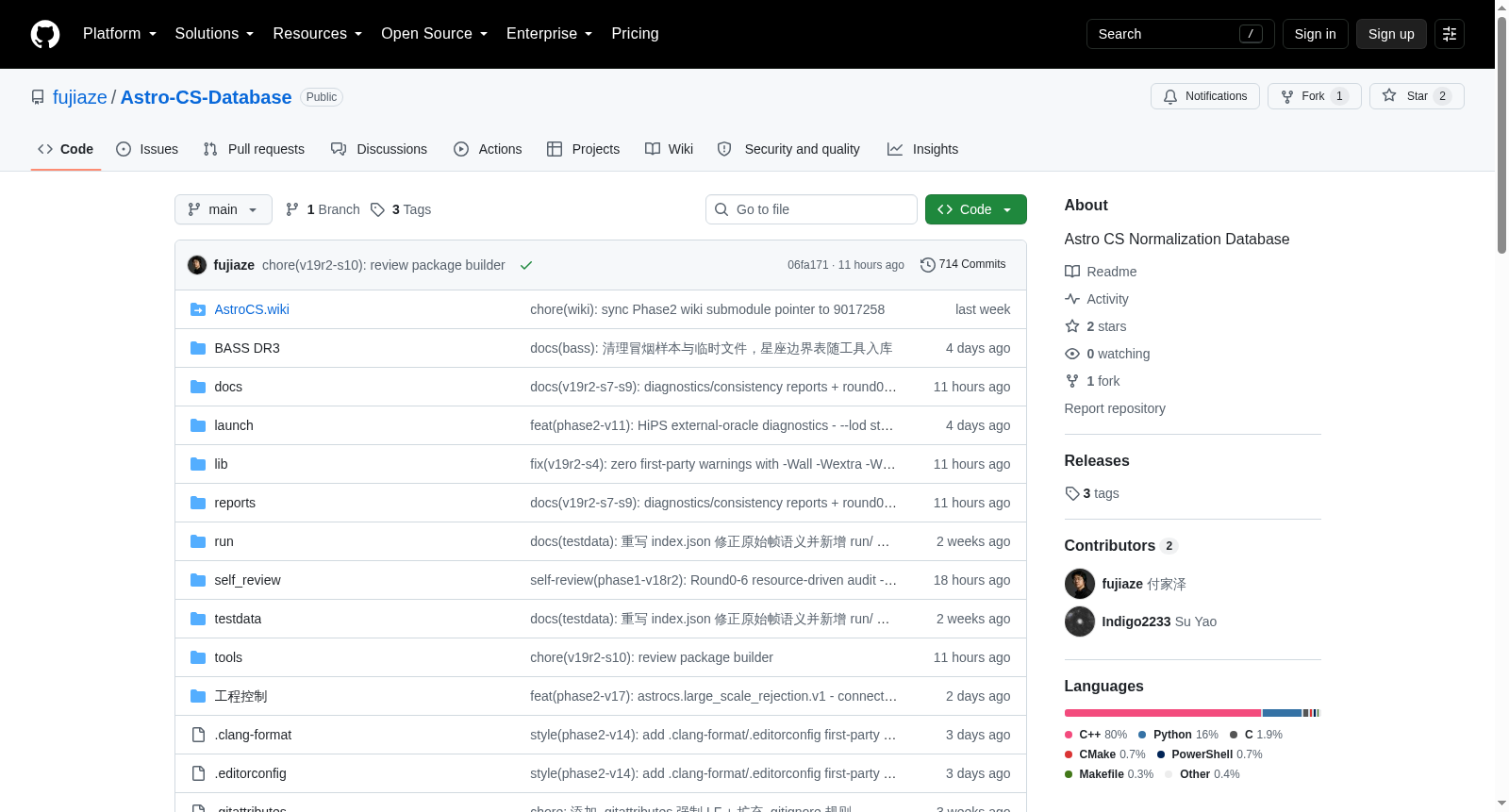Expand the Enterprise menu
This screenshot has height=812, width=1509.
tap(550, 34)
